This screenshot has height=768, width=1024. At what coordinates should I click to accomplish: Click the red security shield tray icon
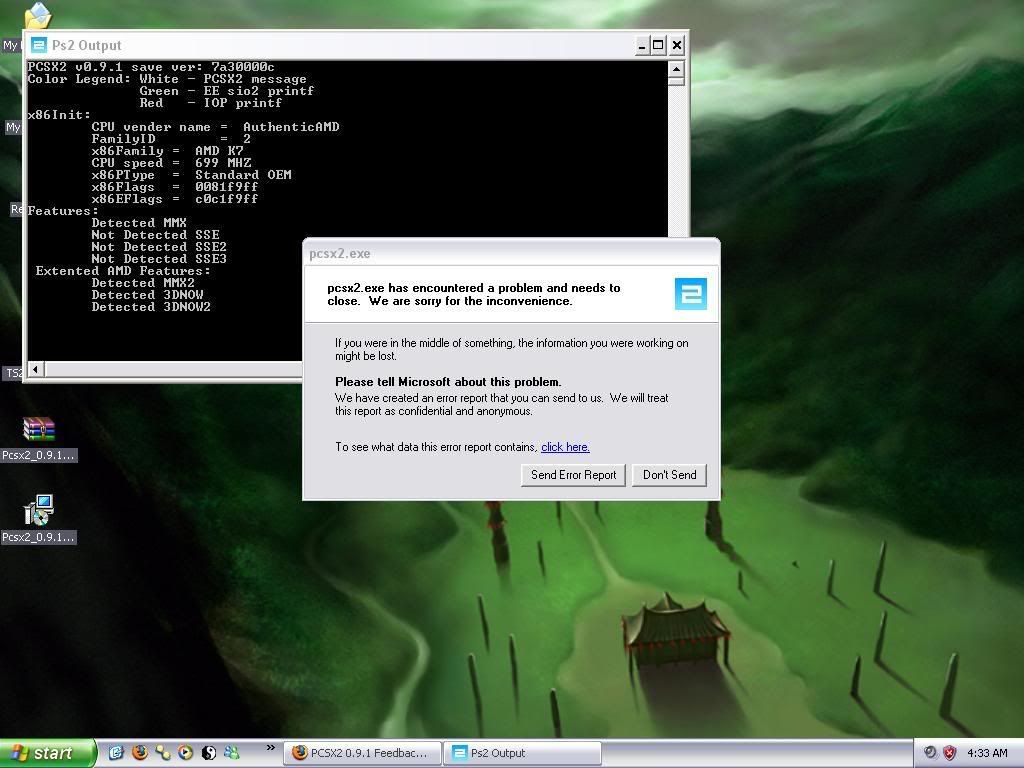[950, 753]
